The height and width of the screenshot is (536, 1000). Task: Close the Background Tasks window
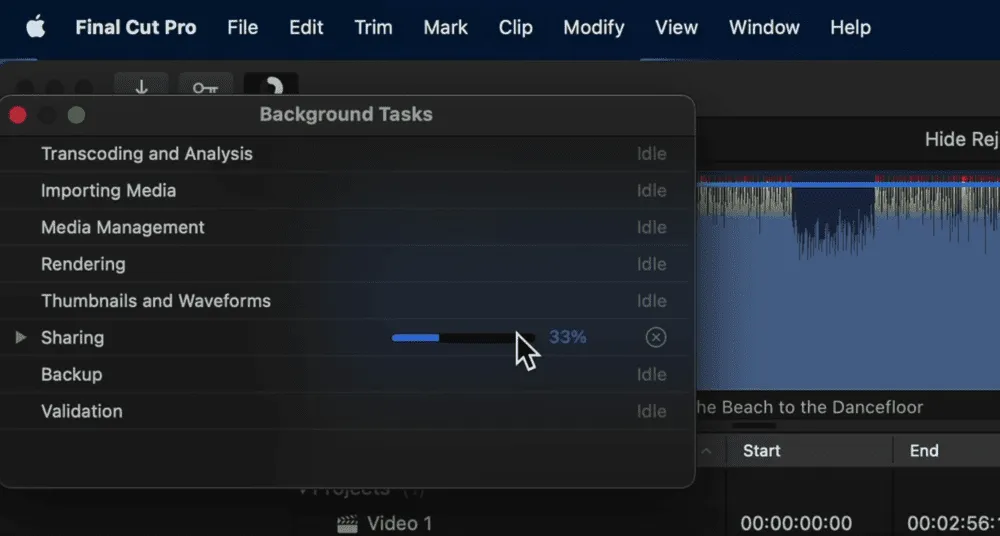(18, 115)
